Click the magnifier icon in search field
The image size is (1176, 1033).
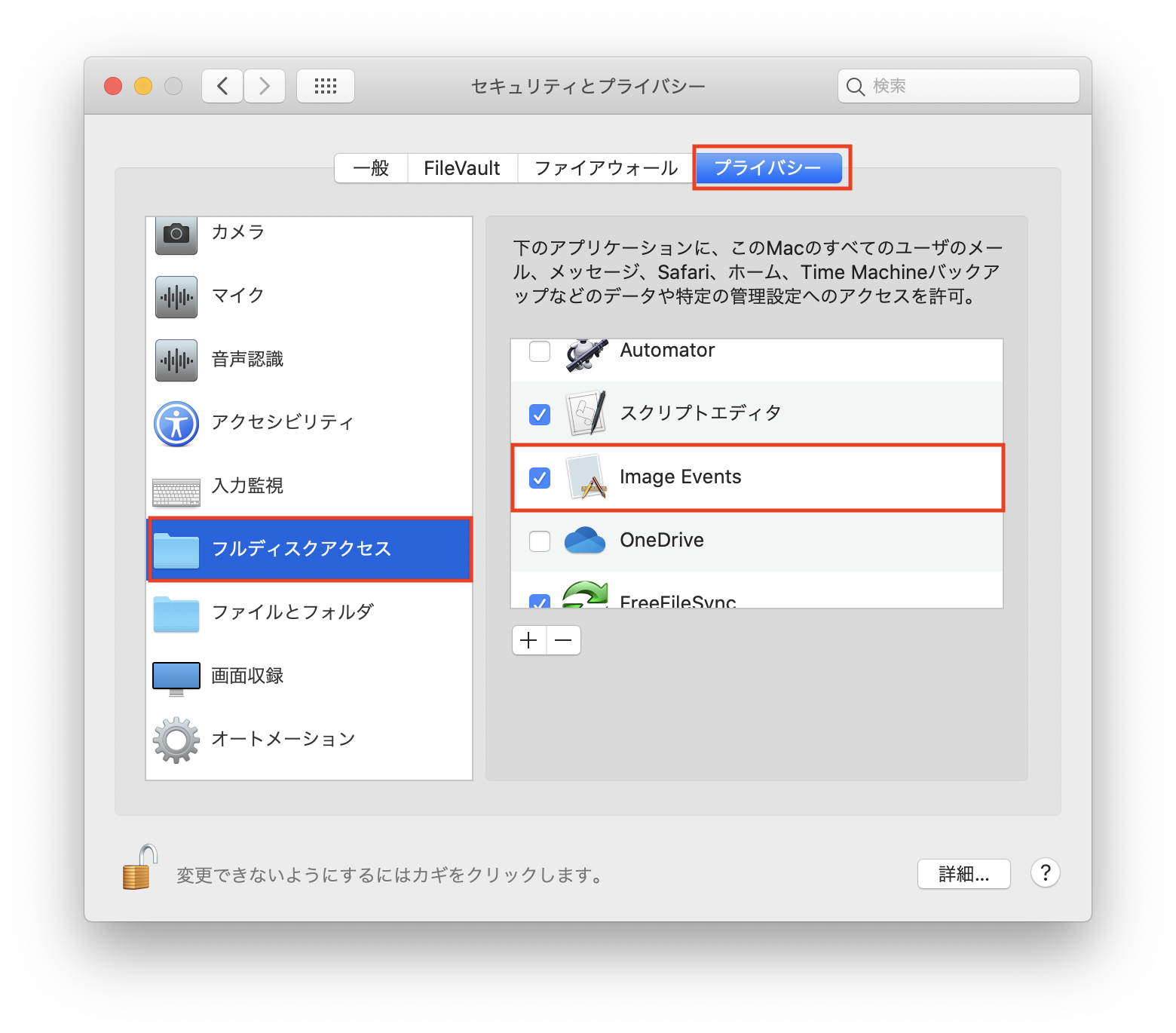click(855, 87)
